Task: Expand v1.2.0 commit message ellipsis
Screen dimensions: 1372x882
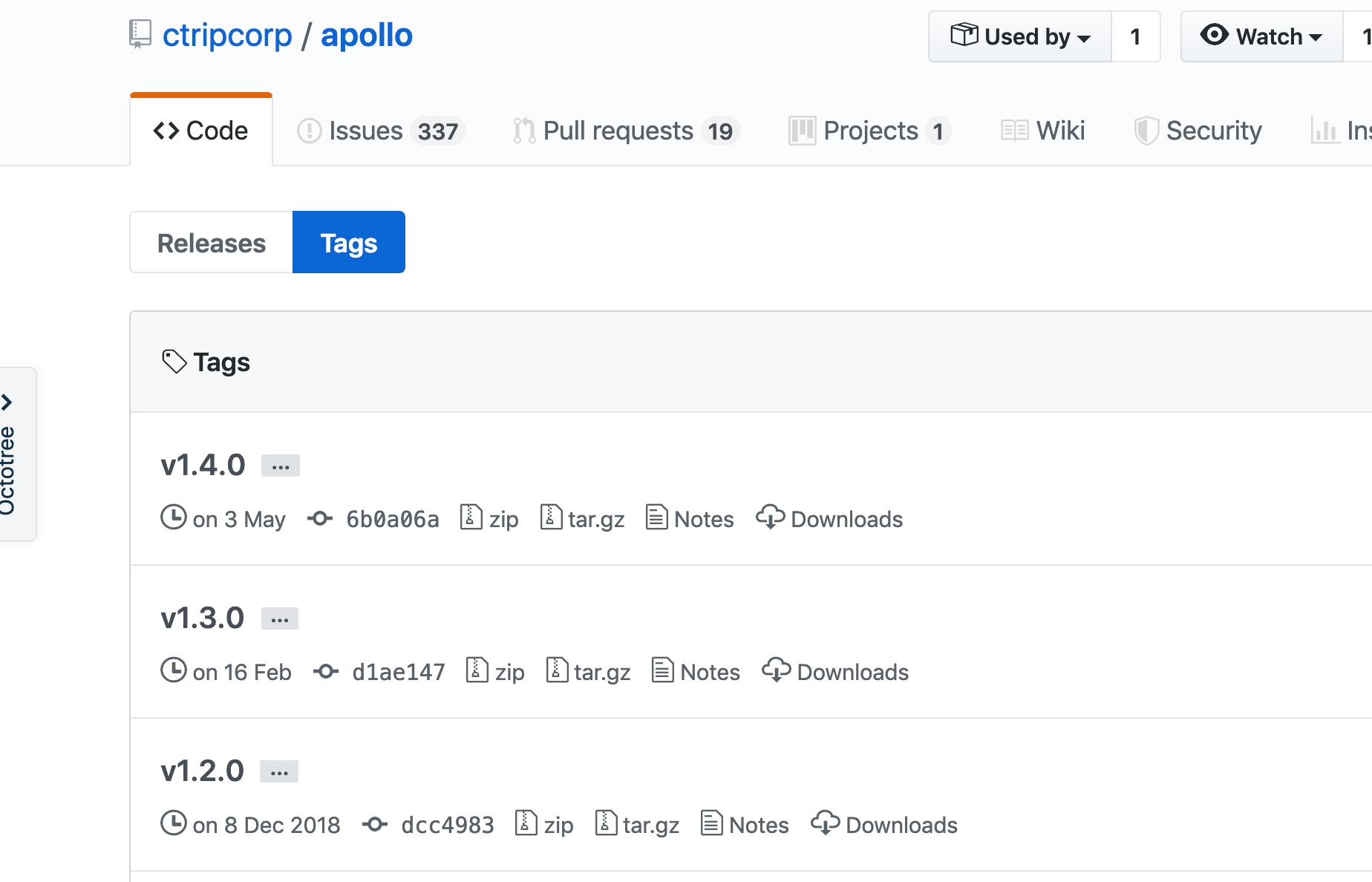Action: coord(279,772)
